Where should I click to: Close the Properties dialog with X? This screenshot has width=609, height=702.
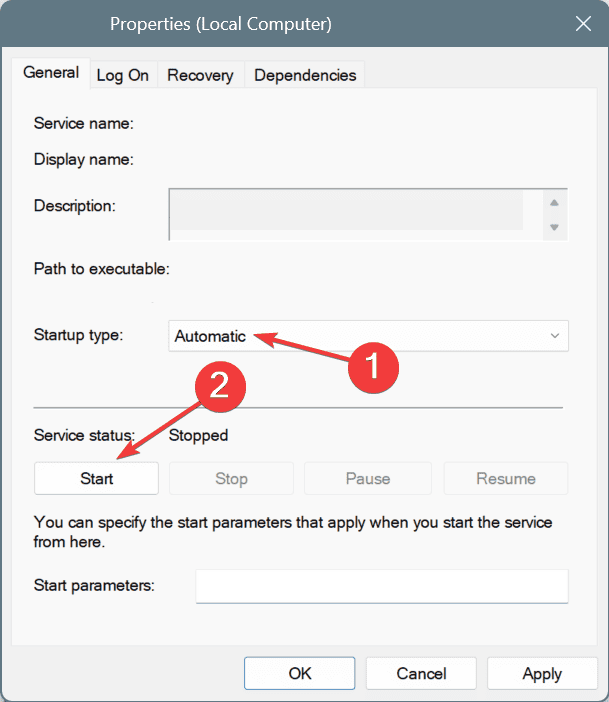coord(583,24)
